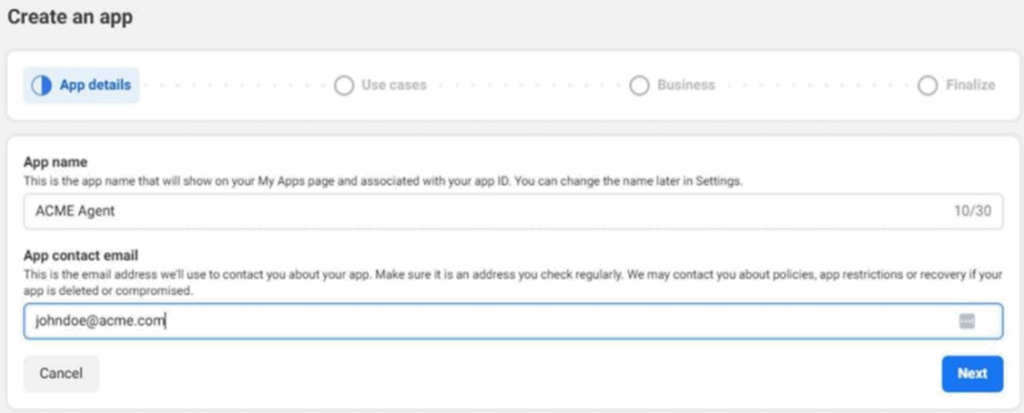The image size is (1024, 413).
Task: Click inside the App contact email field
Action: coord(500,321)
